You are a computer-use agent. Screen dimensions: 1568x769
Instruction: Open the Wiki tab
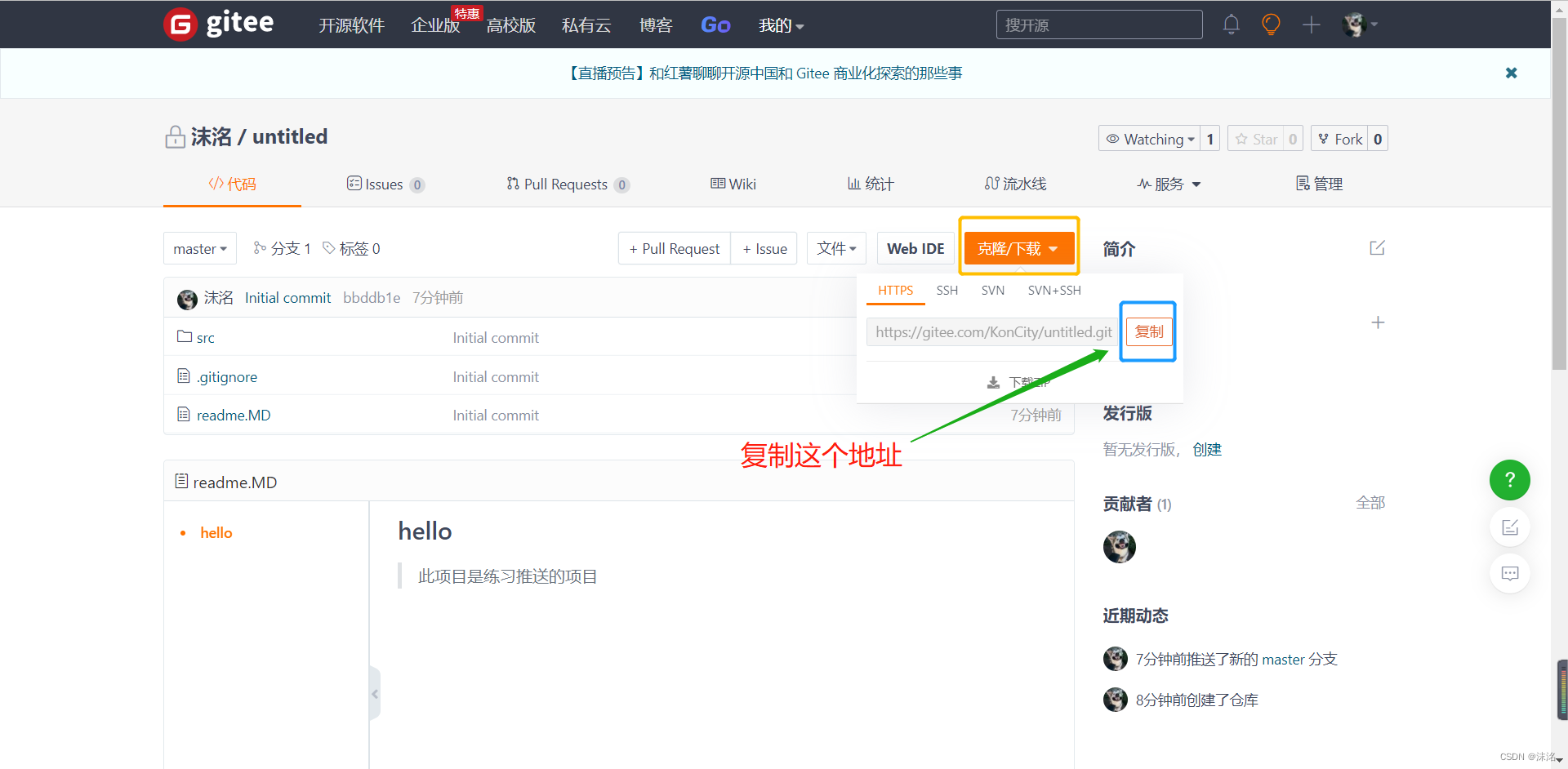[733, 184]
